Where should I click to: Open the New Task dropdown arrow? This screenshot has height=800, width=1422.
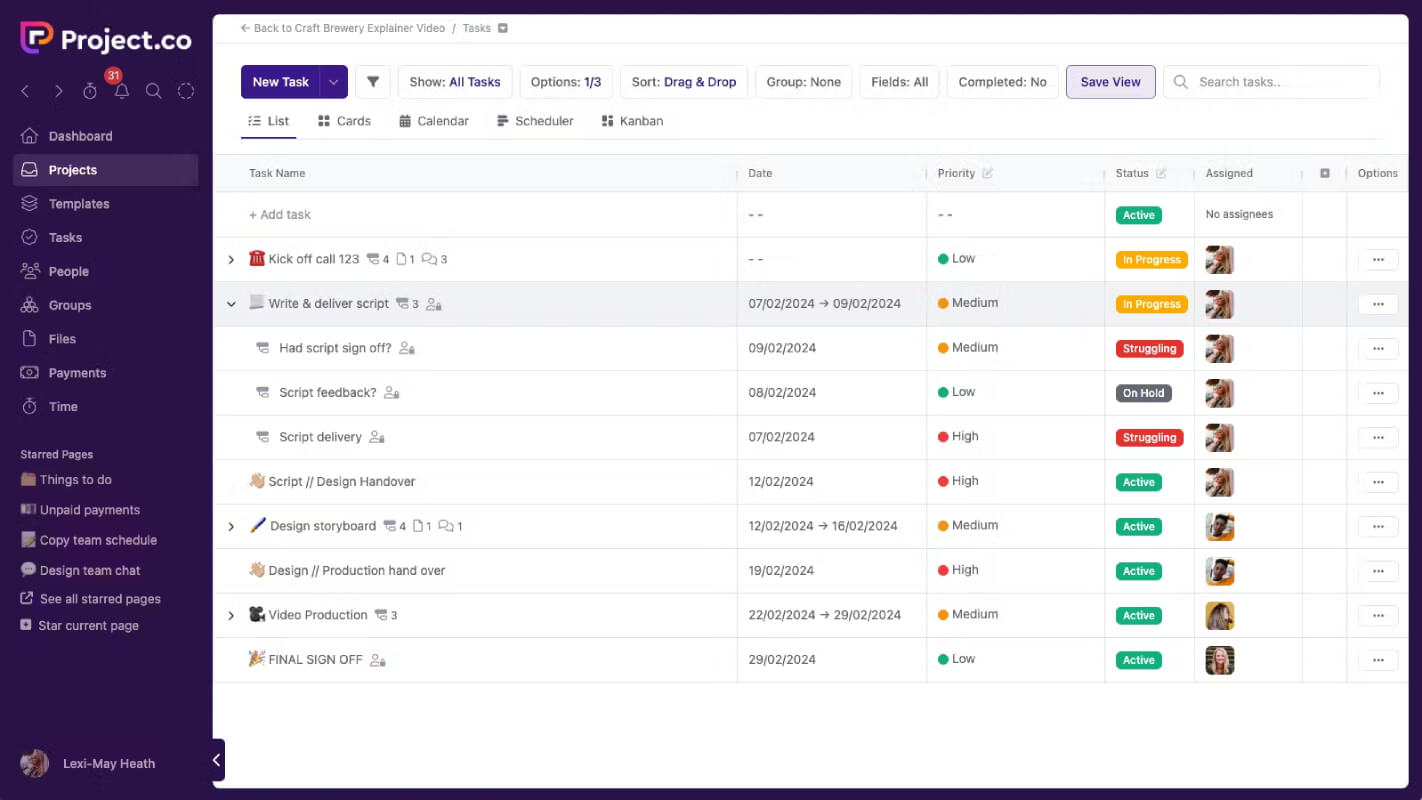(334, 82)
